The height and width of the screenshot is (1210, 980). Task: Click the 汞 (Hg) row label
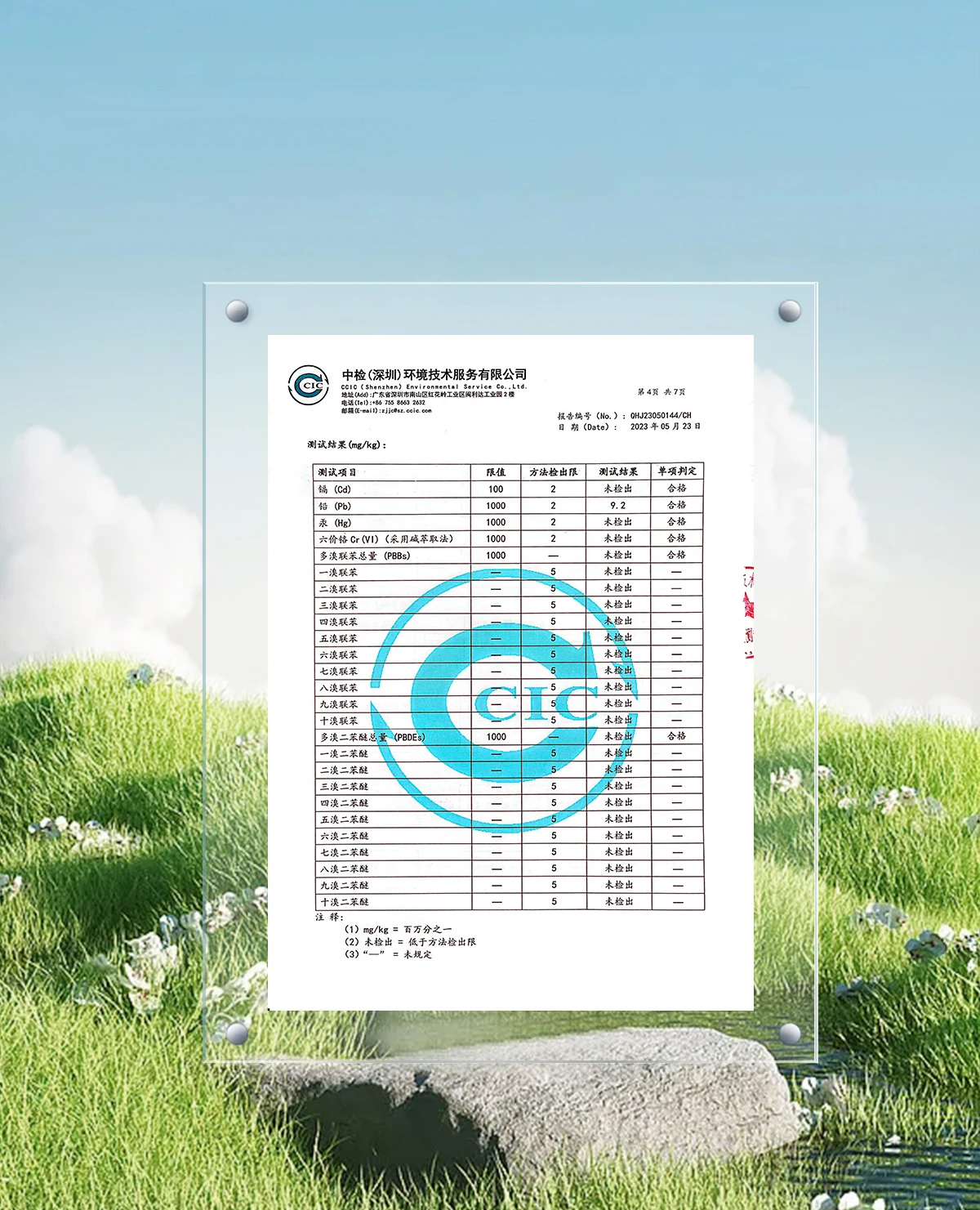[335, 522]
